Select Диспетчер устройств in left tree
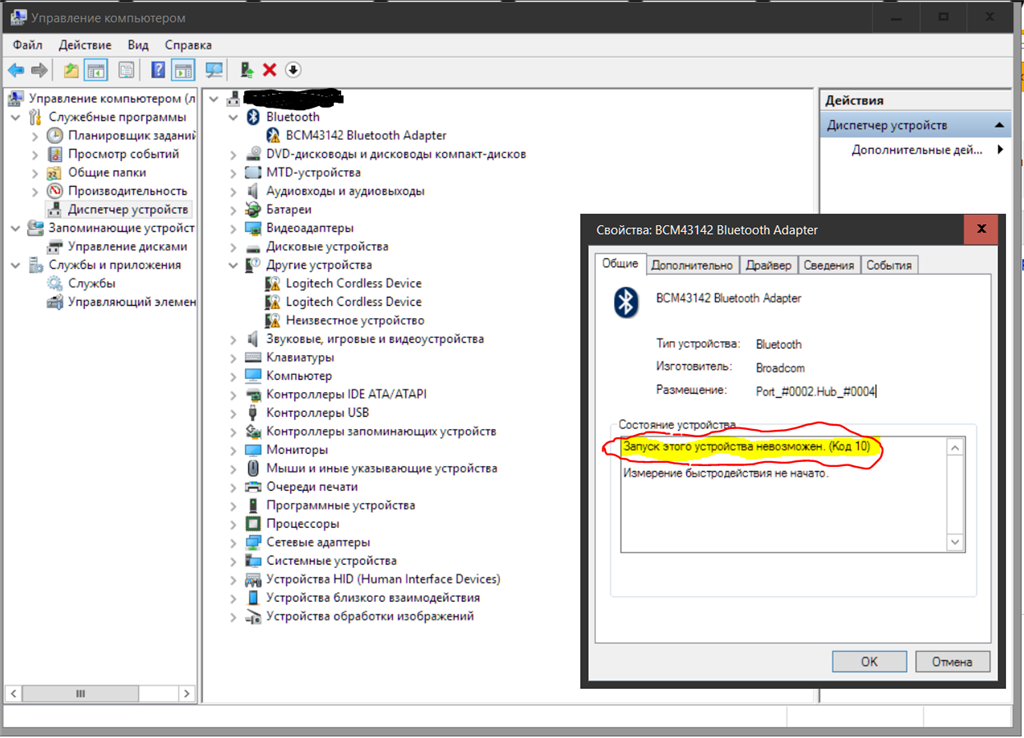The height and width of the screenshot is (738, 1024). tap(128, 210)
